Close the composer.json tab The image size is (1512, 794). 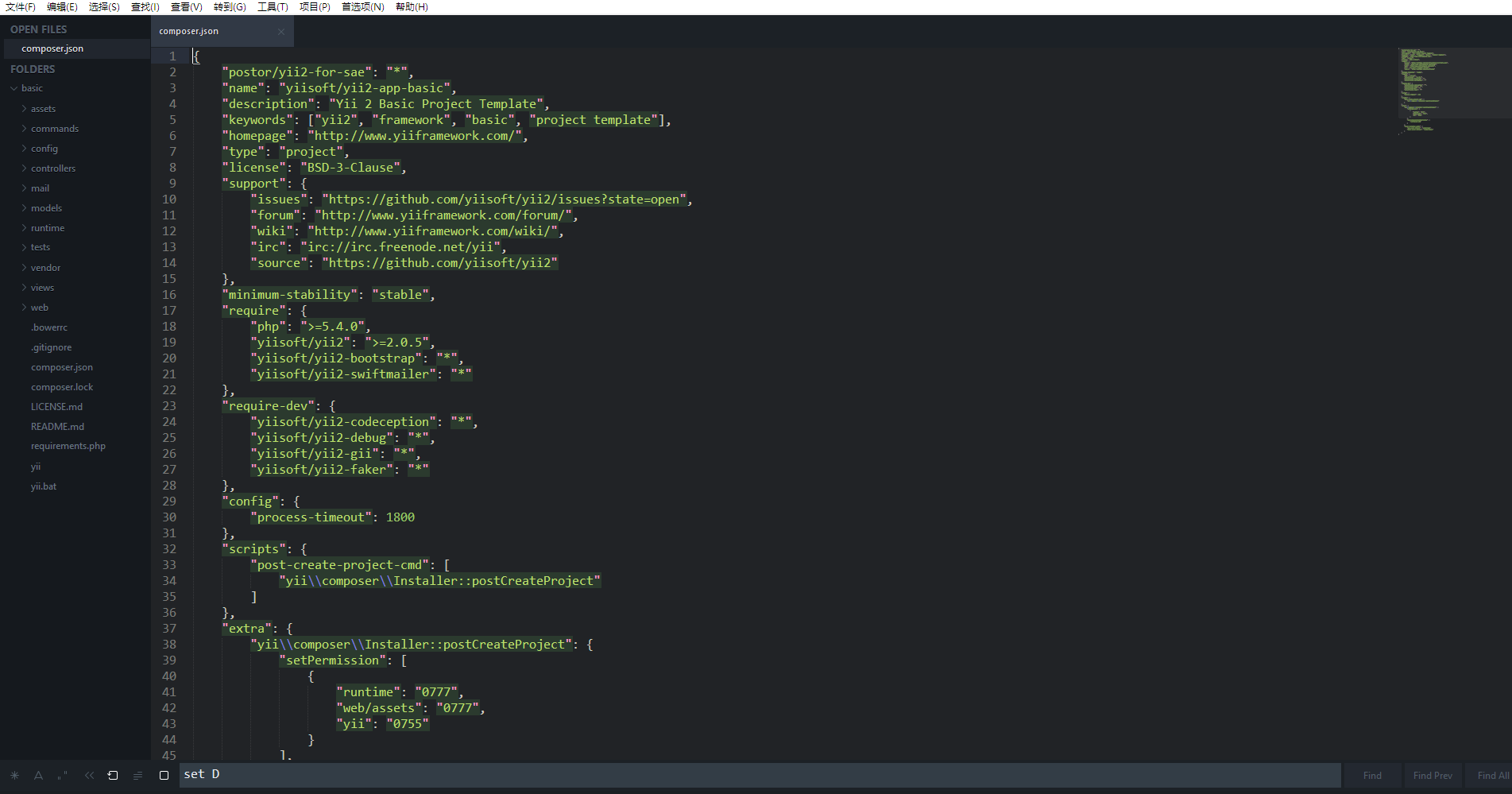pyautogui.click(x=281, y=32)
